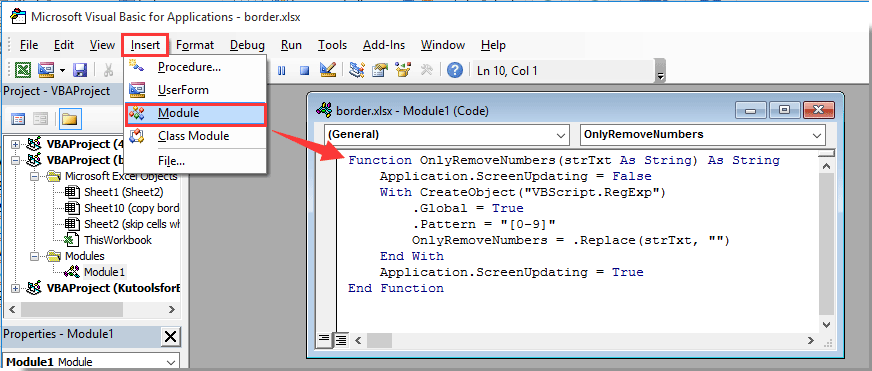872x371 pixels.
Task: Open Project Explorer toolbar icon
Action: pos(356,70)
